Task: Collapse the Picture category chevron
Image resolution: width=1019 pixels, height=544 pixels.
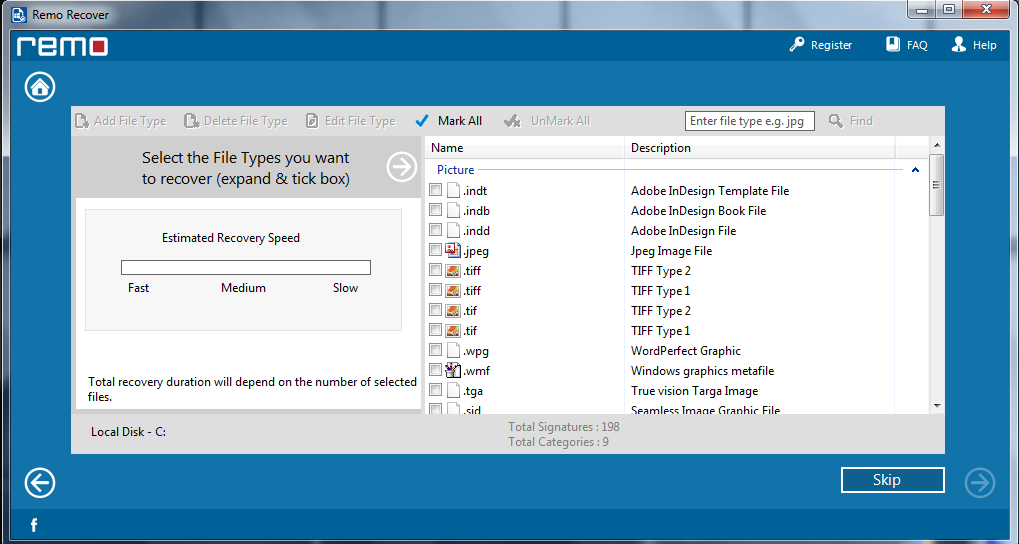Action: click(x=915, y=170)
